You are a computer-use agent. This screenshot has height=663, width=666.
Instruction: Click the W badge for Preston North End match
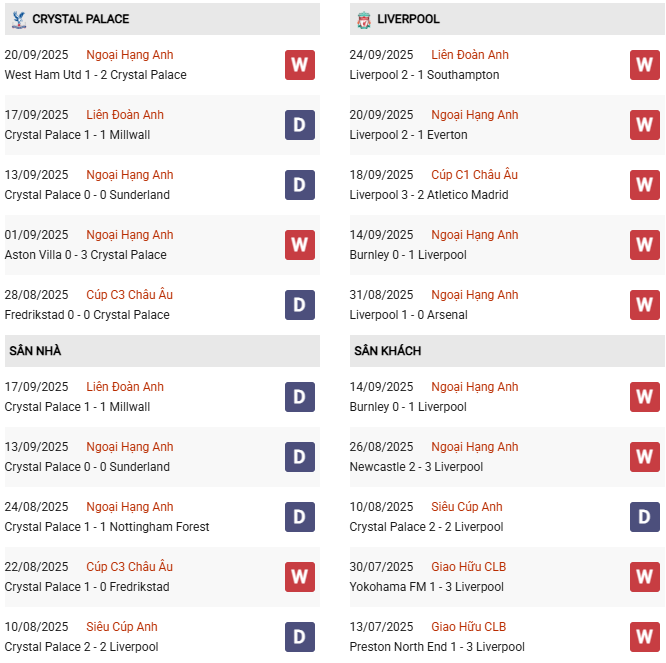pyautogui.click(x=644, y=637)
